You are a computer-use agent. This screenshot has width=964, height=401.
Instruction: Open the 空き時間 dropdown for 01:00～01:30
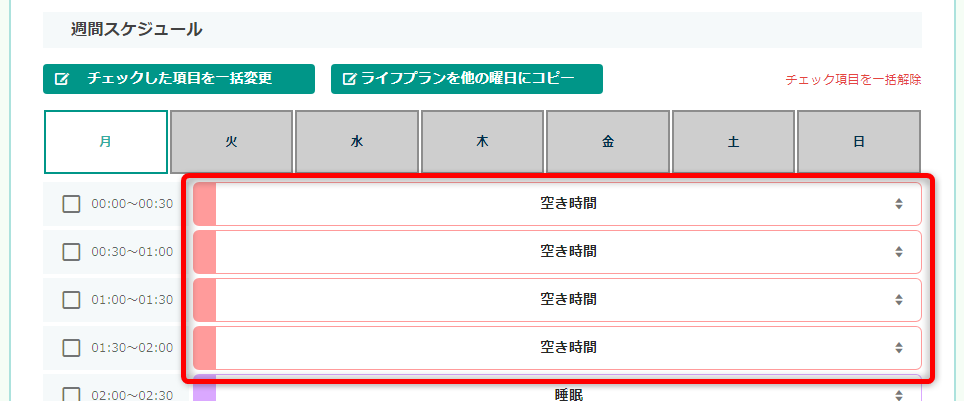557,300
